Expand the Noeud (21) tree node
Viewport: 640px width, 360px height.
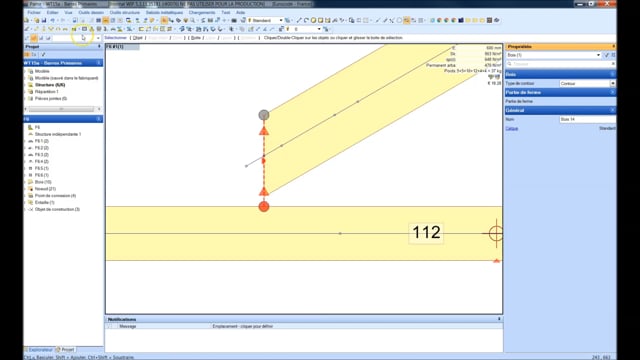click(x=25, y=189)
